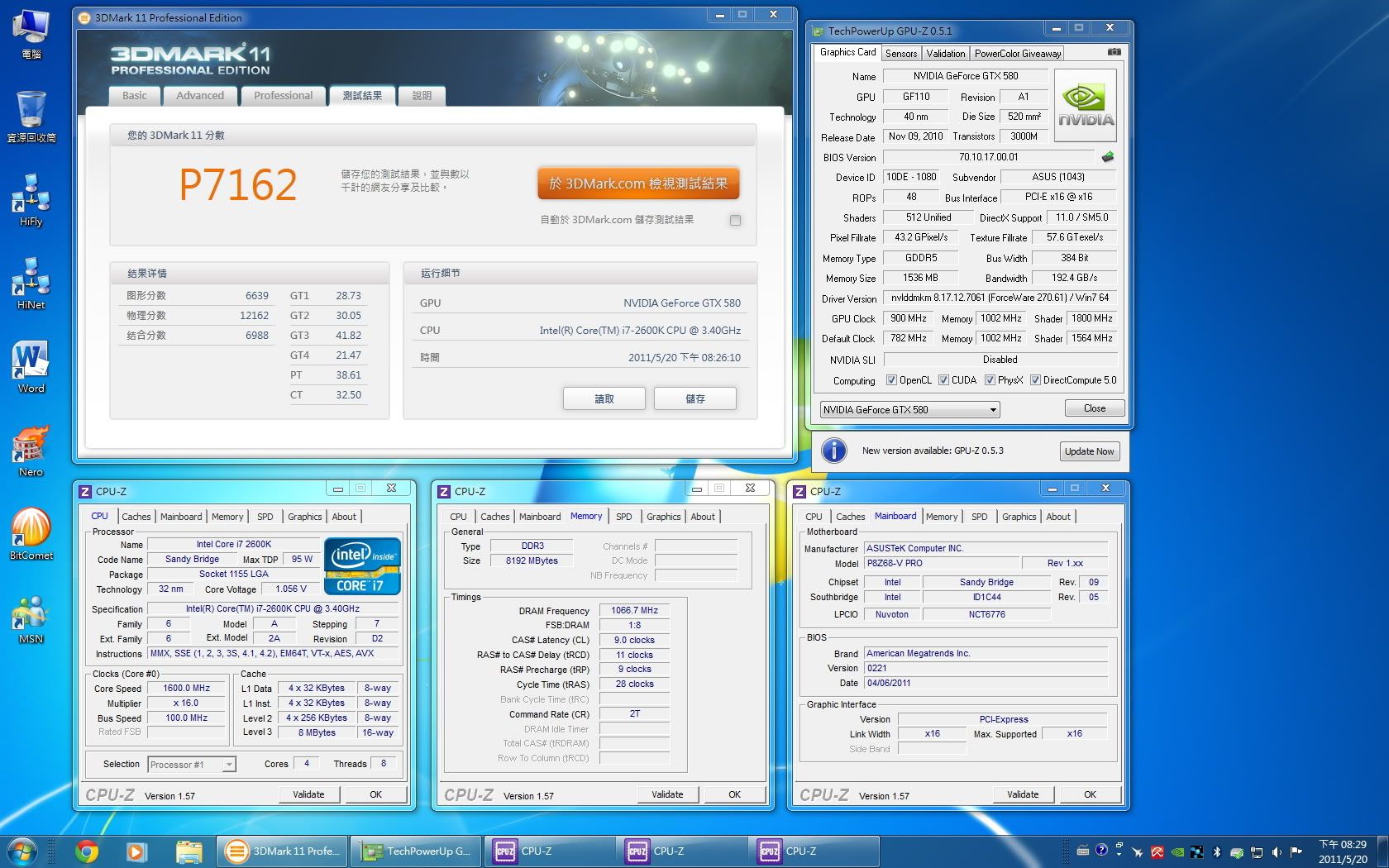This screenshot has height=868, width=1389.
Task: Toggle the OpenCL checkbox in GPU-Z
Action: coord(891,380)
